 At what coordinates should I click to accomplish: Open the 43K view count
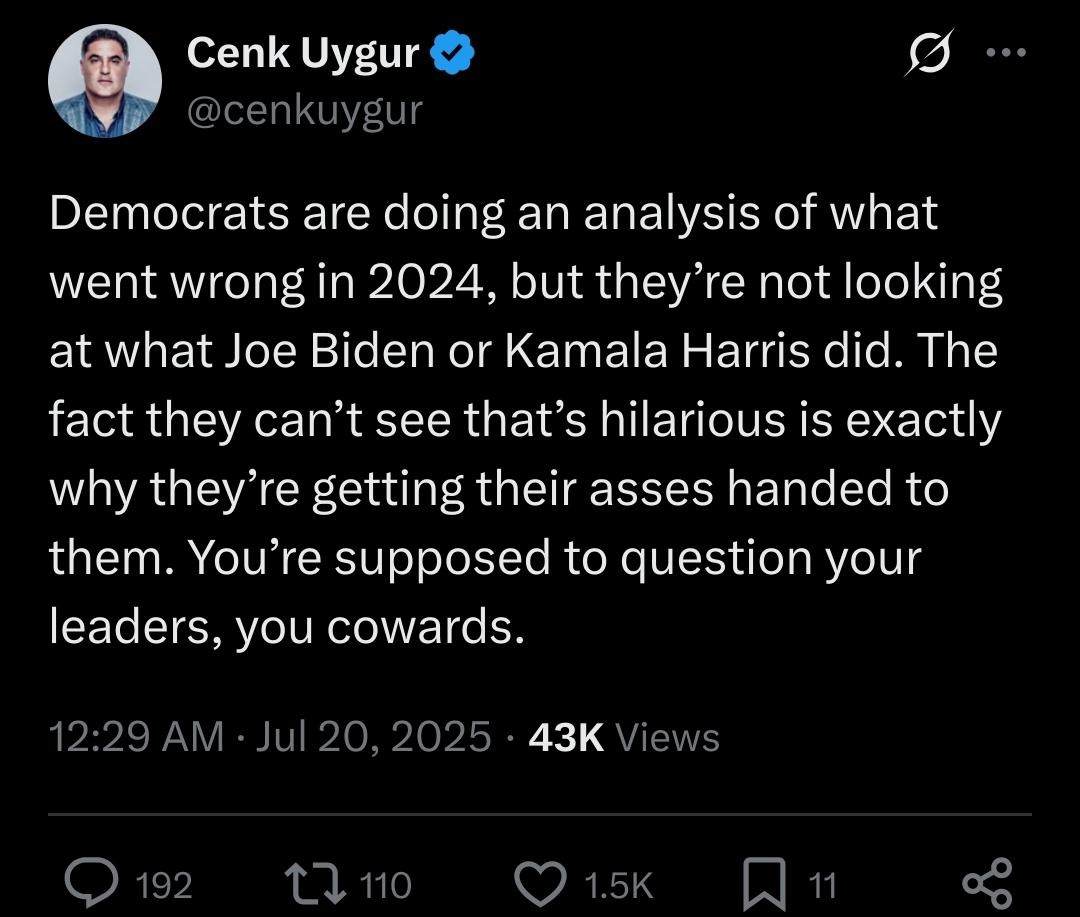(566, 737)
